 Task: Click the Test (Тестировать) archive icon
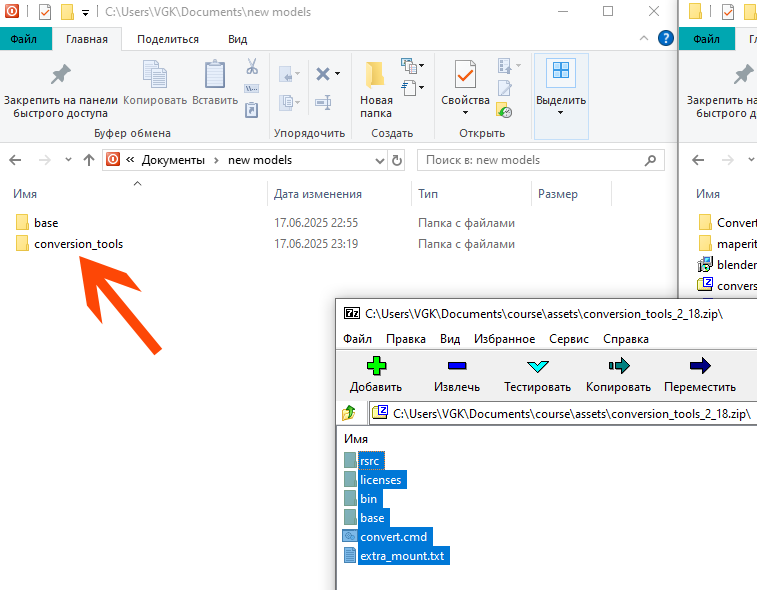click(537, 367)
